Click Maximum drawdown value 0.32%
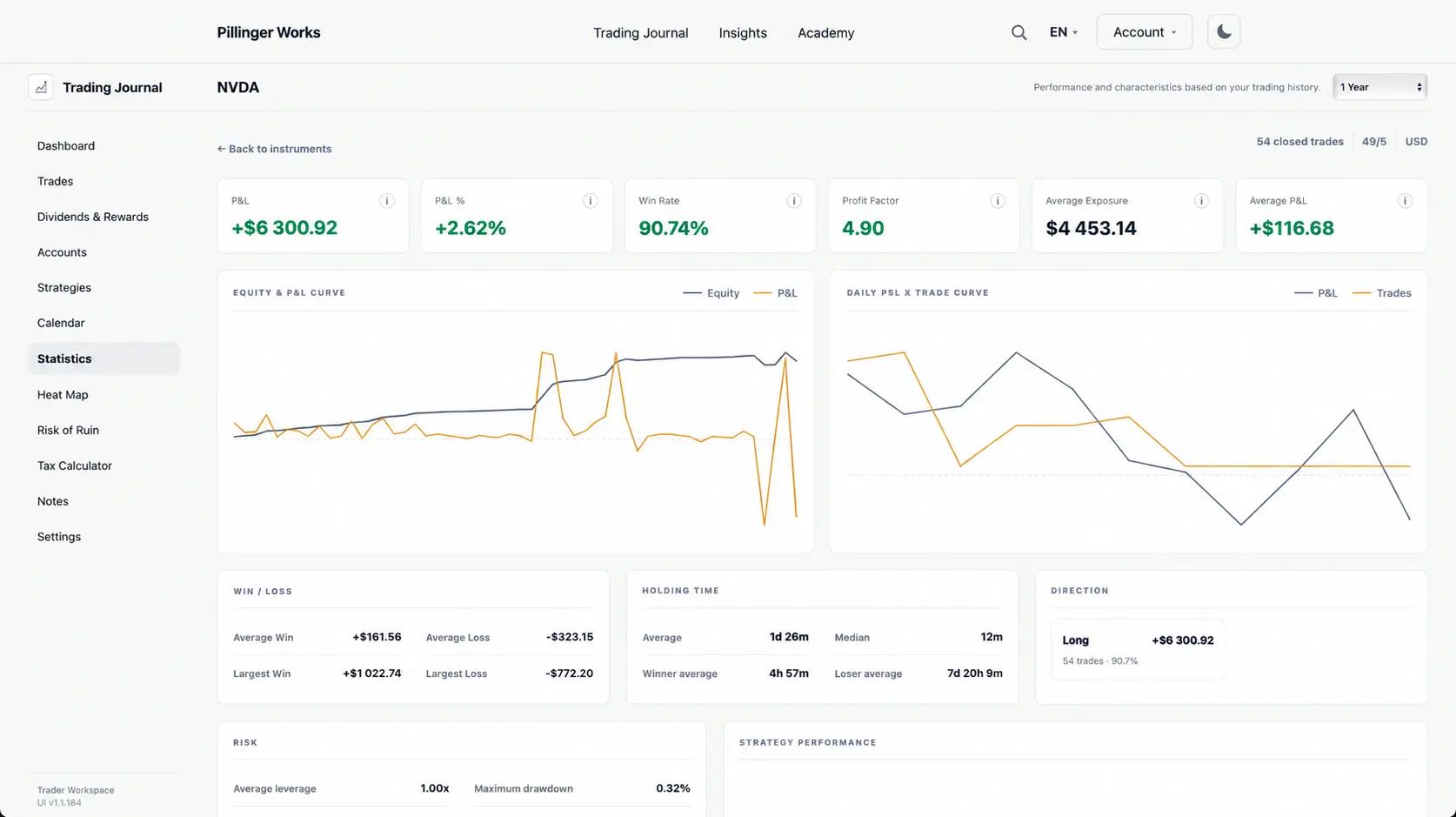This screenshot has width=1456, height=817. (x=673, y=788)
